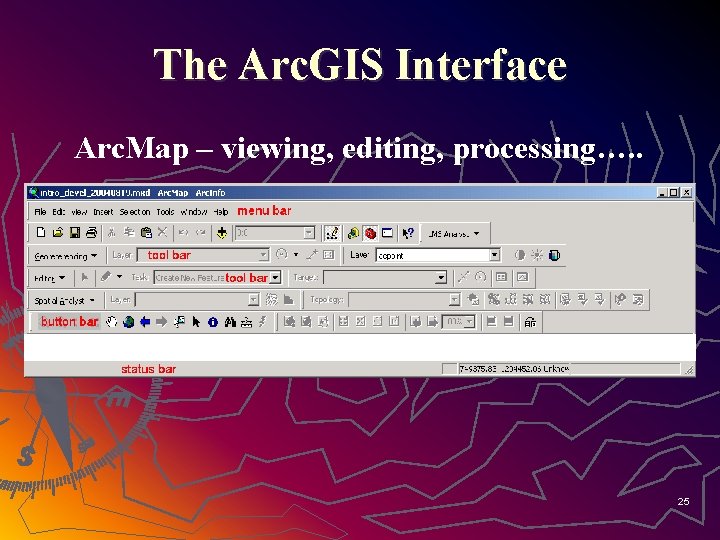Click the Add Data plus icon
This screenshot has height=540, width=720.
(x=222, y=233)
